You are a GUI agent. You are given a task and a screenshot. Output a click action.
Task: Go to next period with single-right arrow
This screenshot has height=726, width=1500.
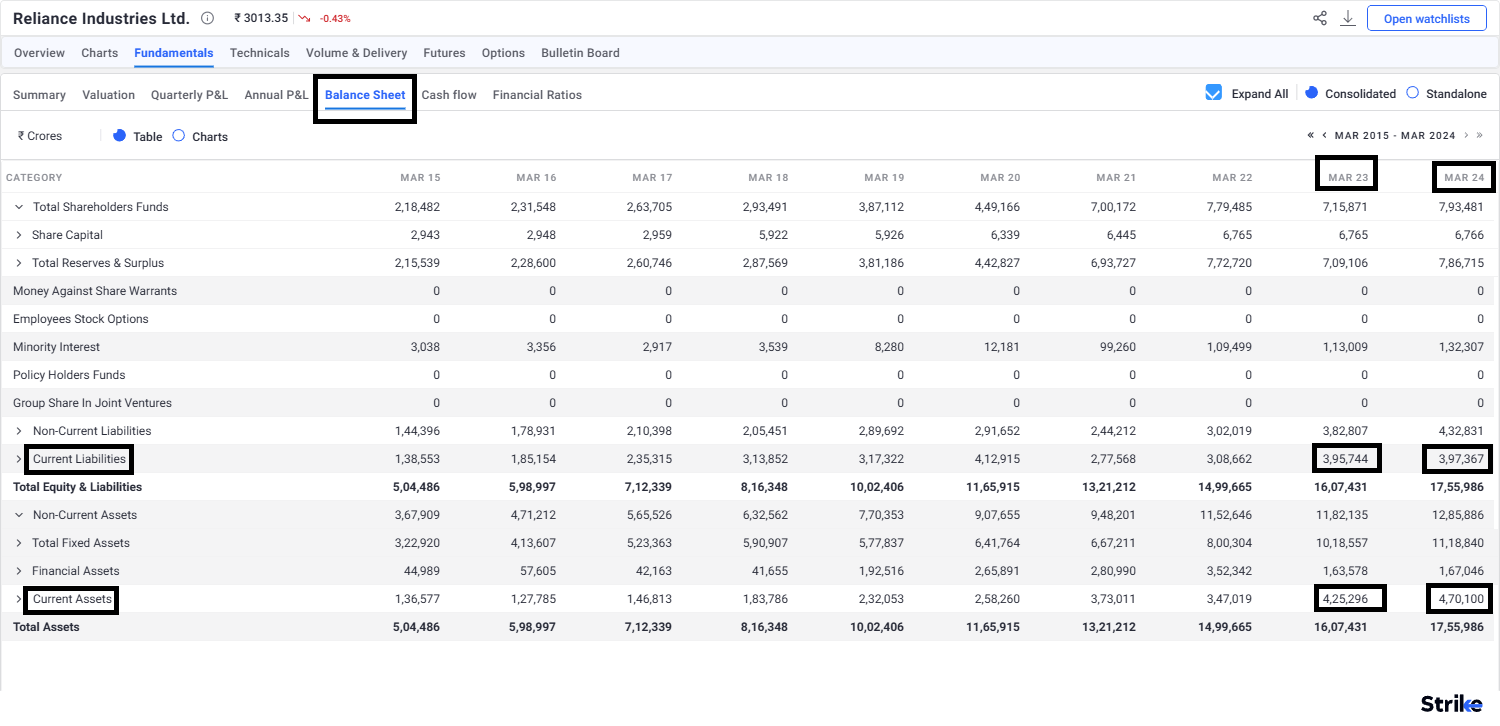click(x=1466, y=135)
